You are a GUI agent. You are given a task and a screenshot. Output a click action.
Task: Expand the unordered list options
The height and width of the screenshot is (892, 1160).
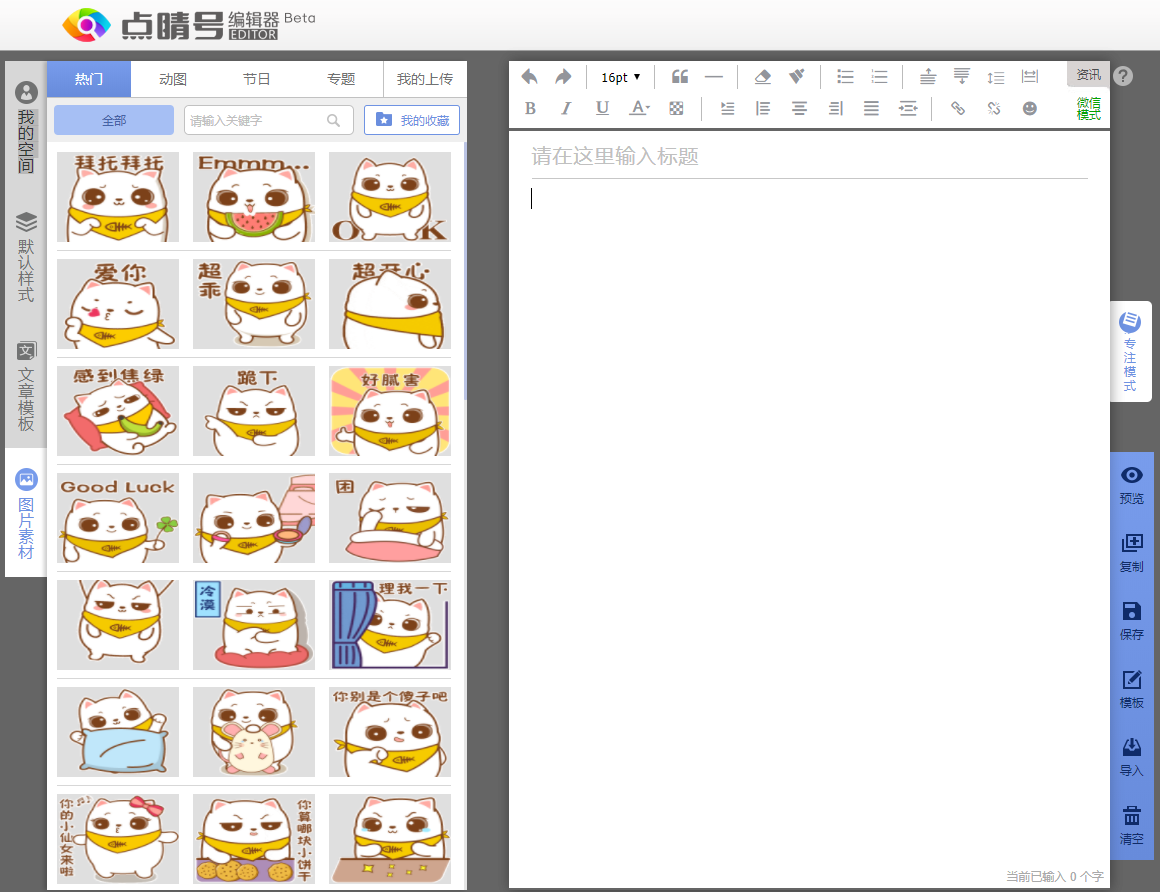click(x=845, y=77)
